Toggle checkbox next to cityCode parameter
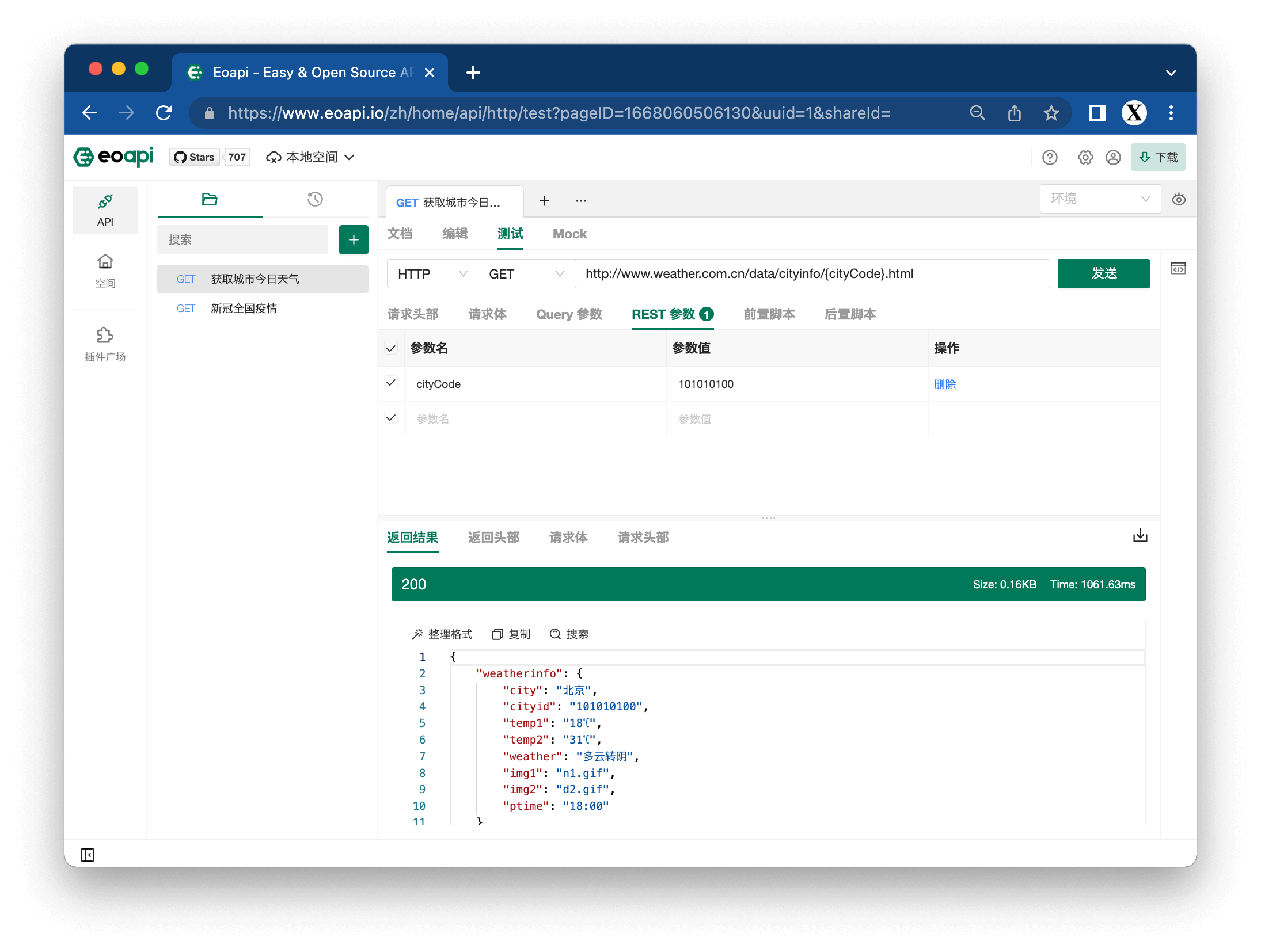 click(390, 384)
